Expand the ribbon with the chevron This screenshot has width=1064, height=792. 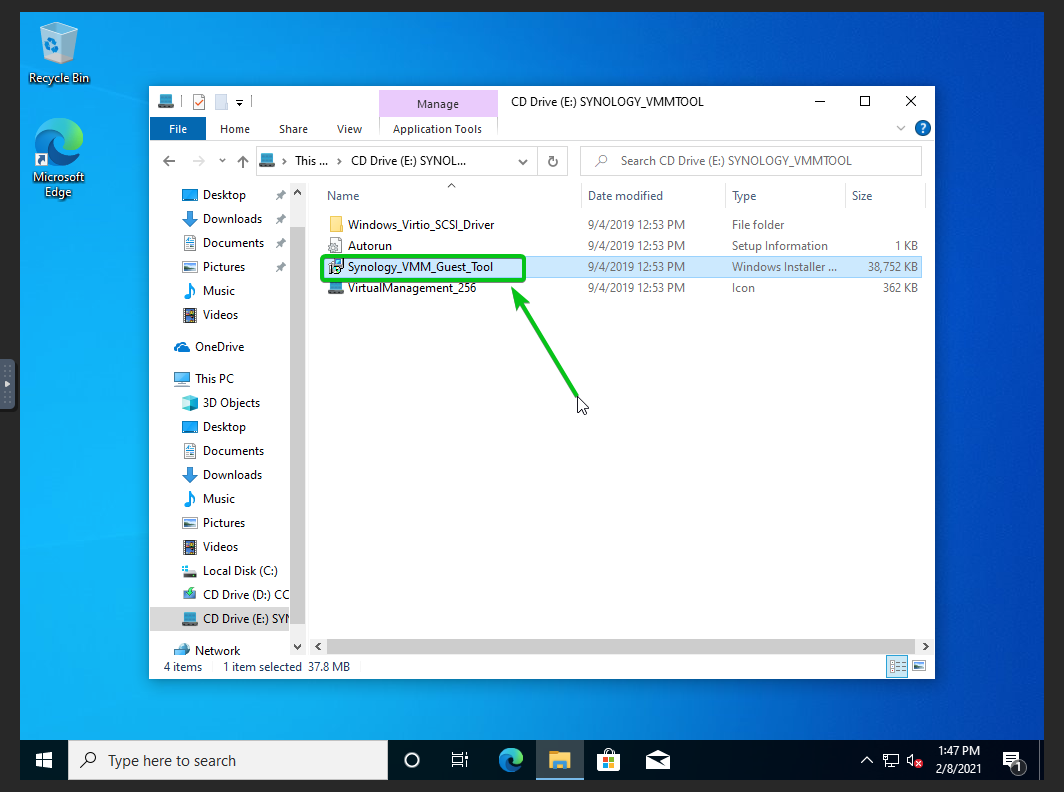(902, 128)
